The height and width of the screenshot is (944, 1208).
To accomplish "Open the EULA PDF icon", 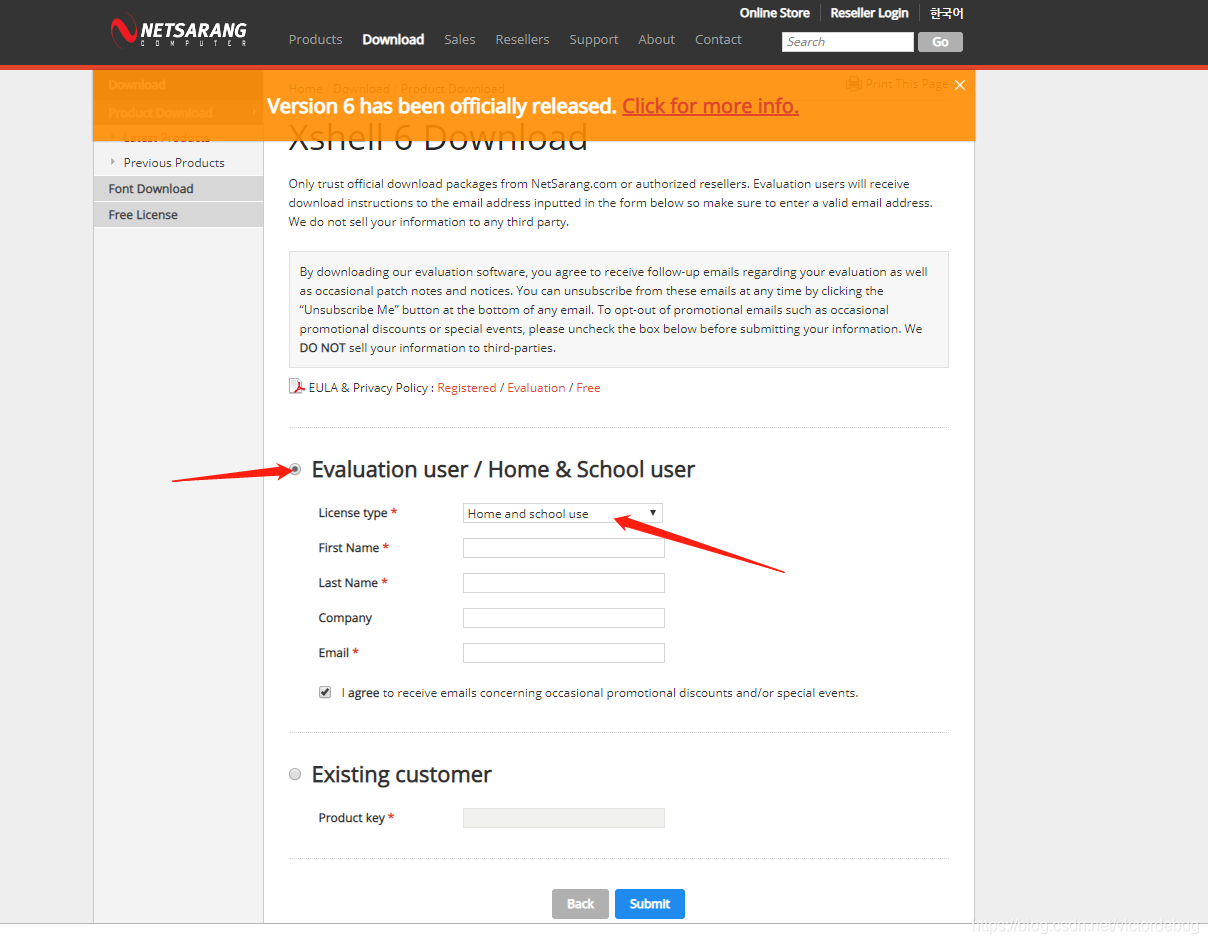I will point(297,386).
